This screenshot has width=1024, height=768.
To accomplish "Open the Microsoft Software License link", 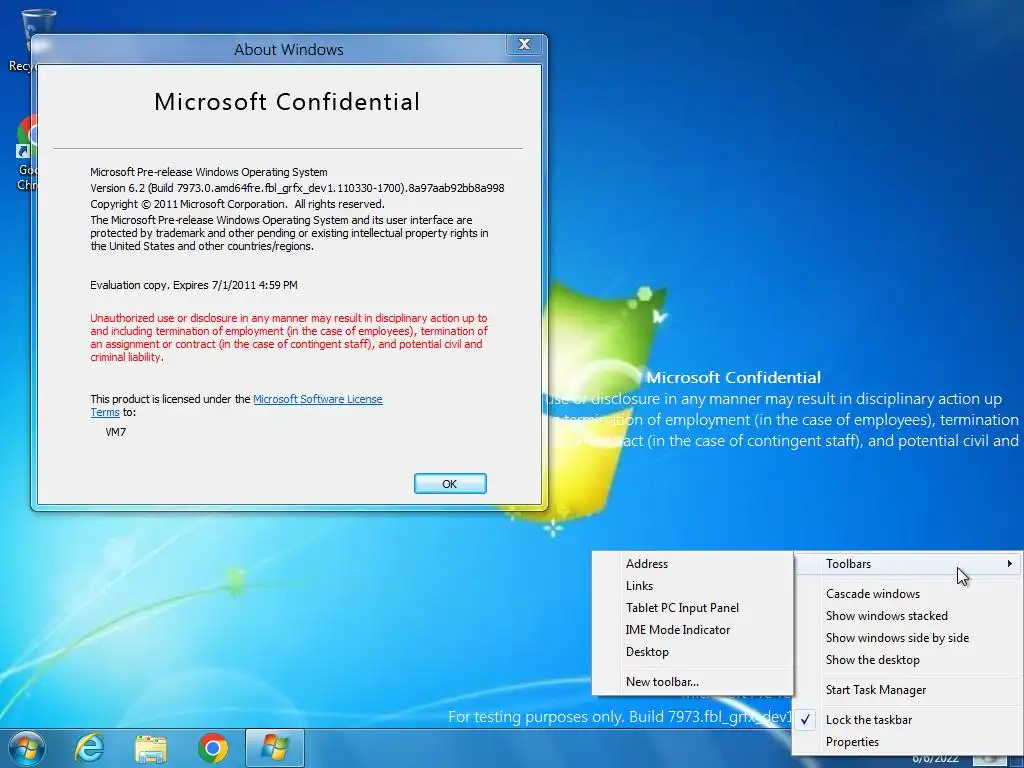I will point(317,399).
